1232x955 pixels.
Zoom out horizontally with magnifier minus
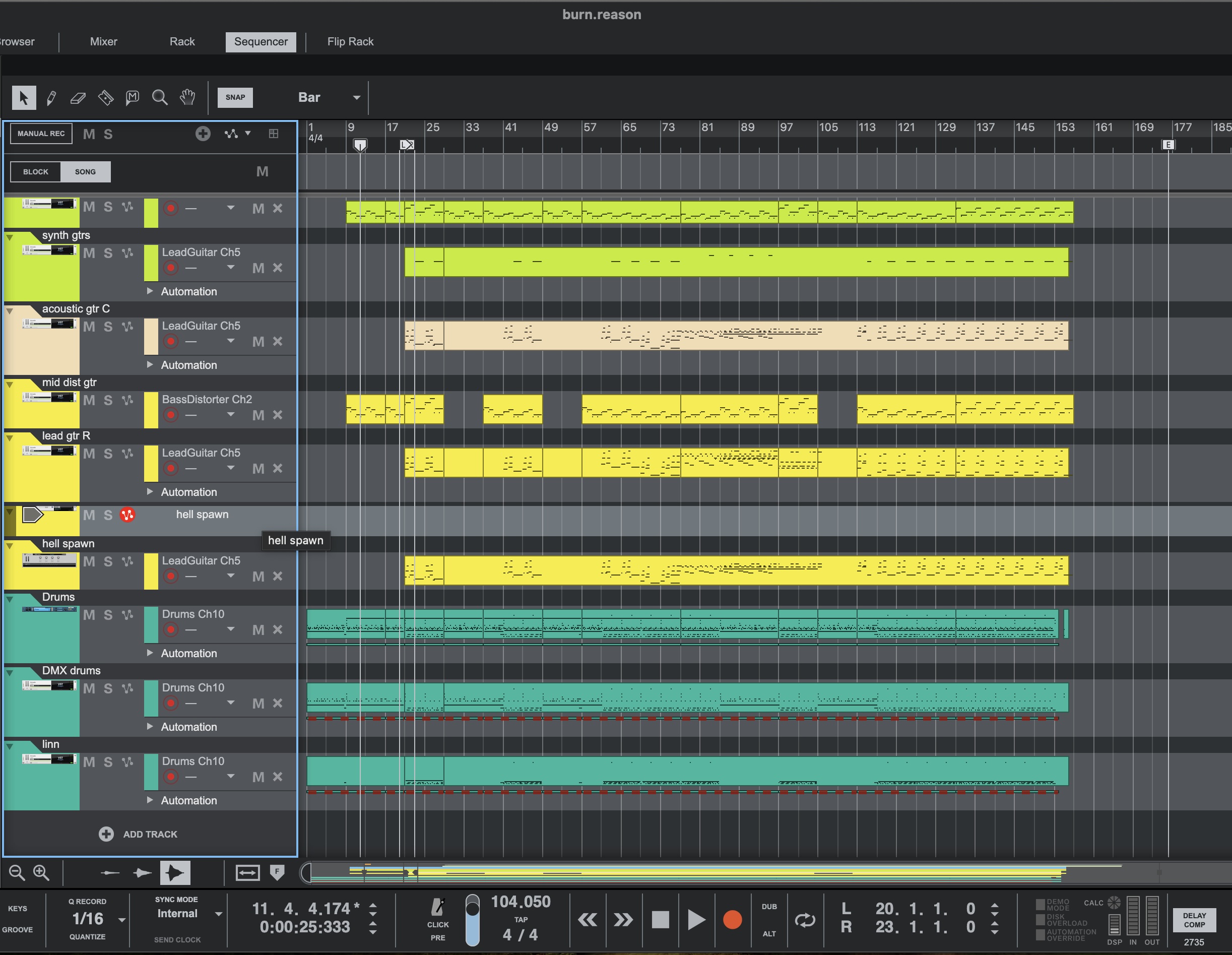[x=17, y=873]
